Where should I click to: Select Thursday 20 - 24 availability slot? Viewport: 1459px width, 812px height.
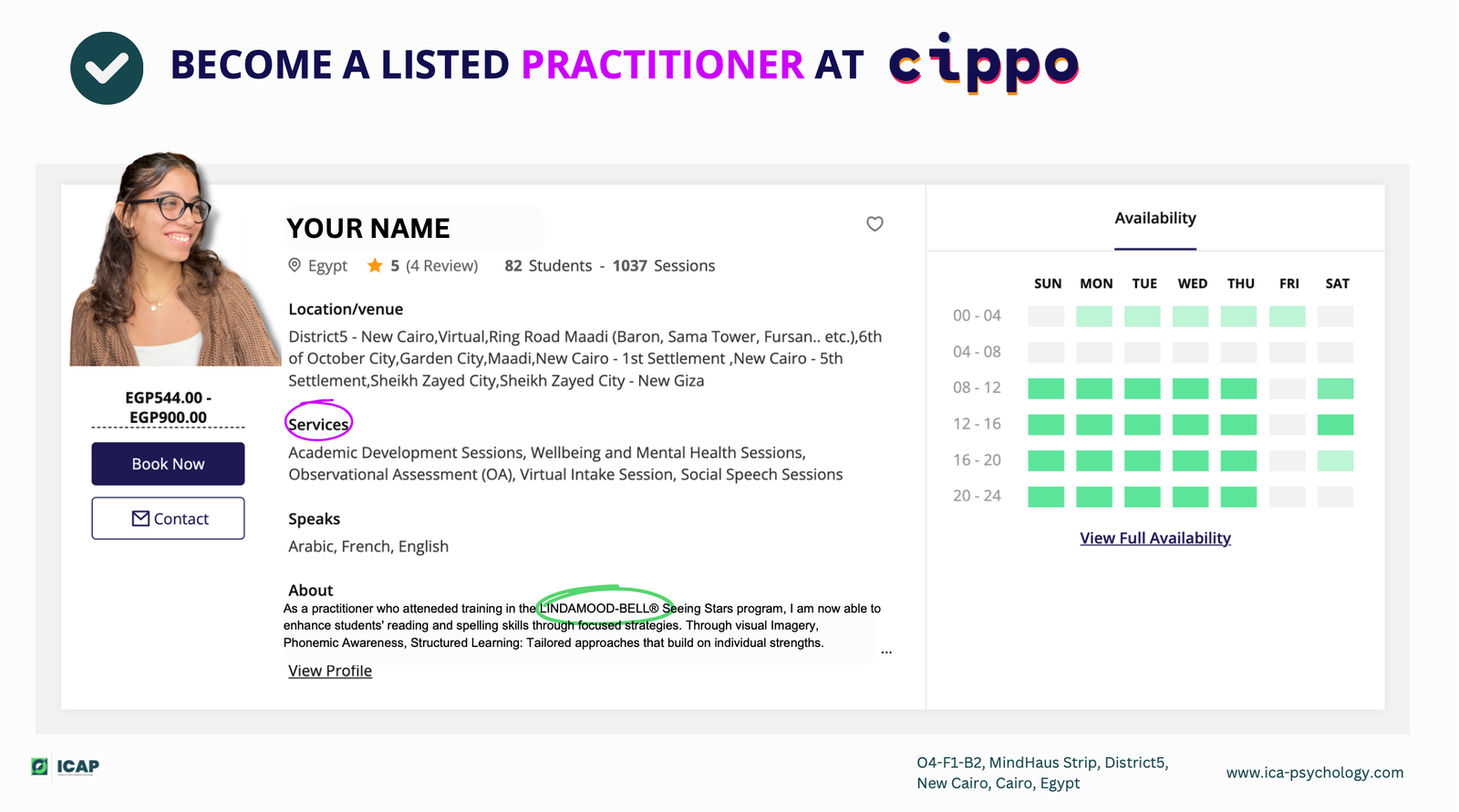tap(1238, 497)
